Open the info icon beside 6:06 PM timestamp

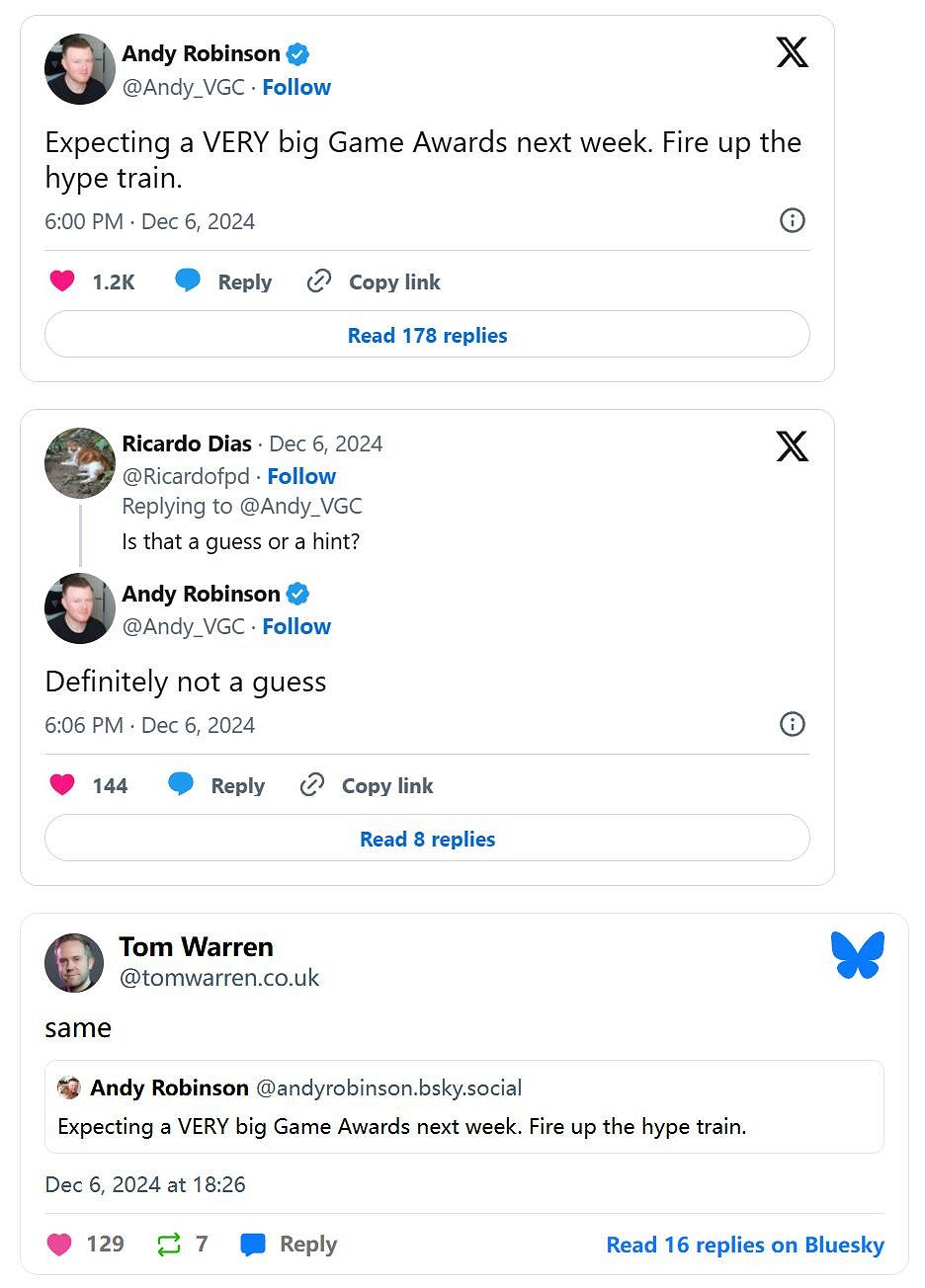792,724
